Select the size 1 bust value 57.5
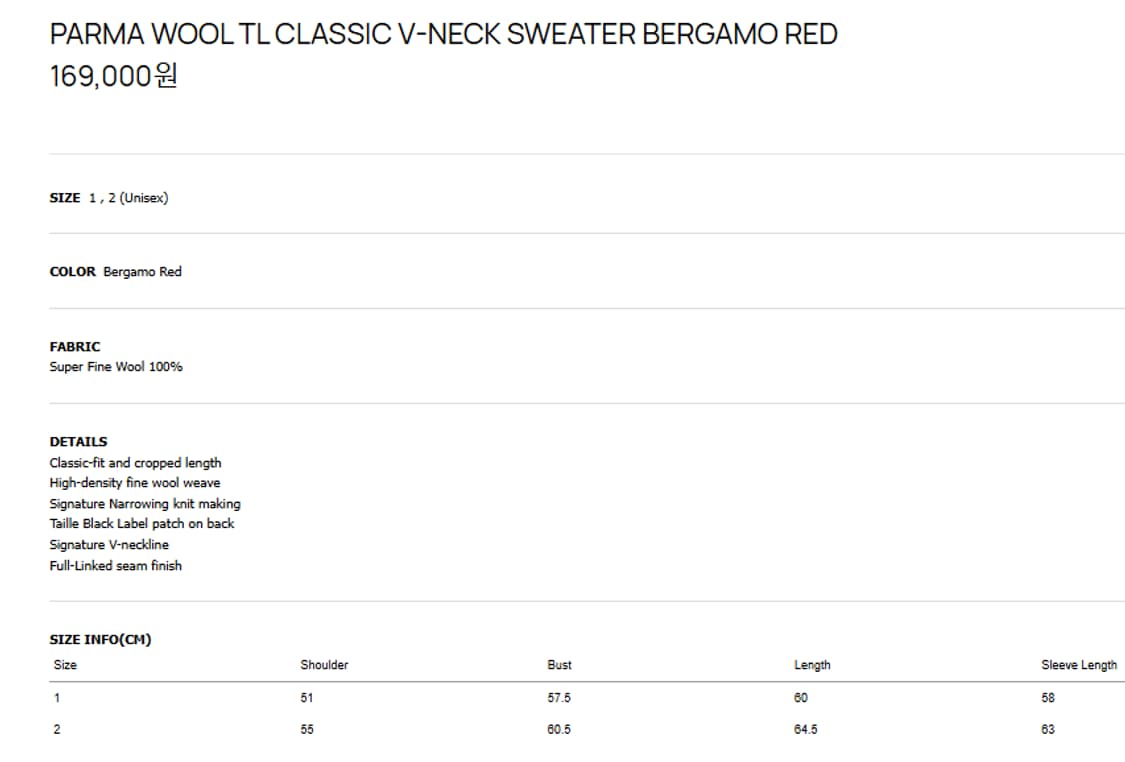The image size is (1125, 762). pos(559,698)
